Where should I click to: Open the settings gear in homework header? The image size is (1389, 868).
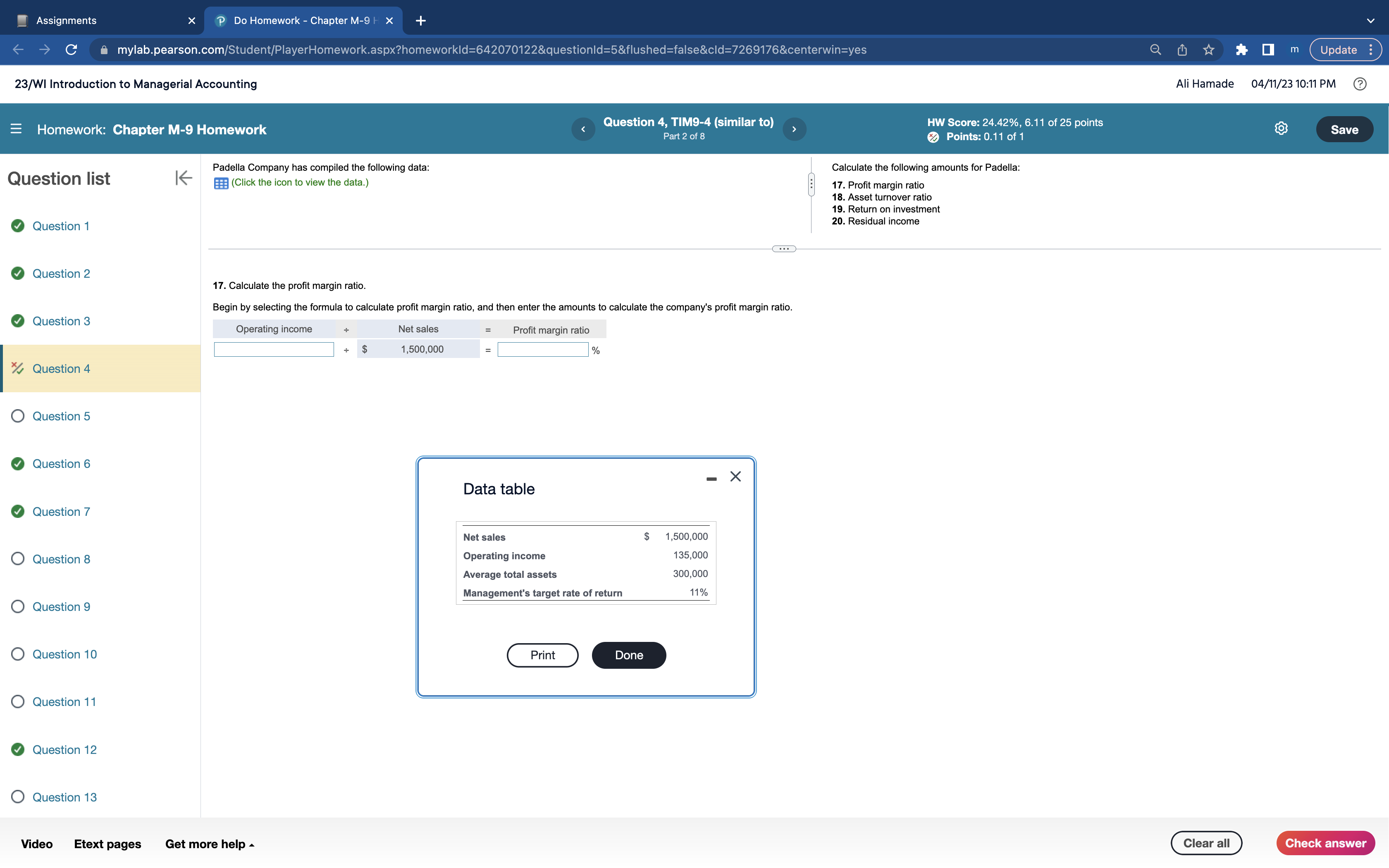click(1281, 129)
